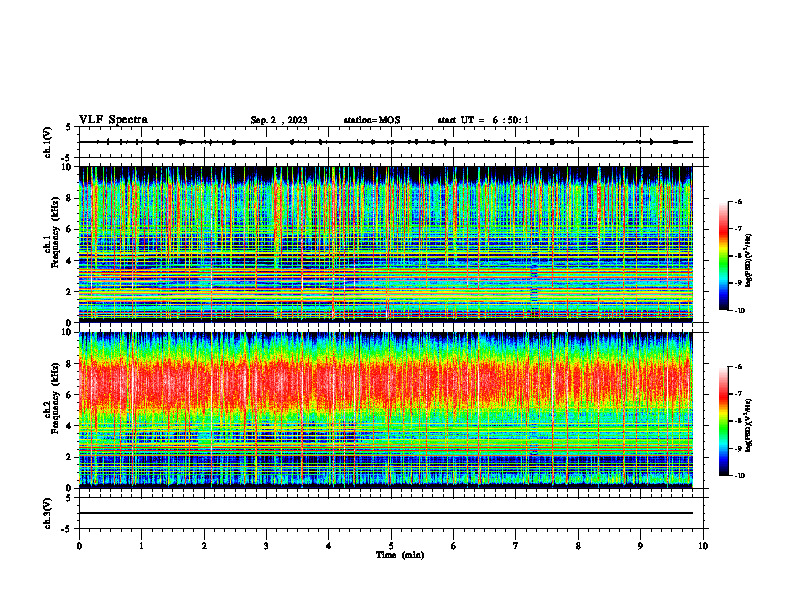
Task: Click the red 5–8 kHz band in the ch.2 spectrogram
Action: (385, 386)
